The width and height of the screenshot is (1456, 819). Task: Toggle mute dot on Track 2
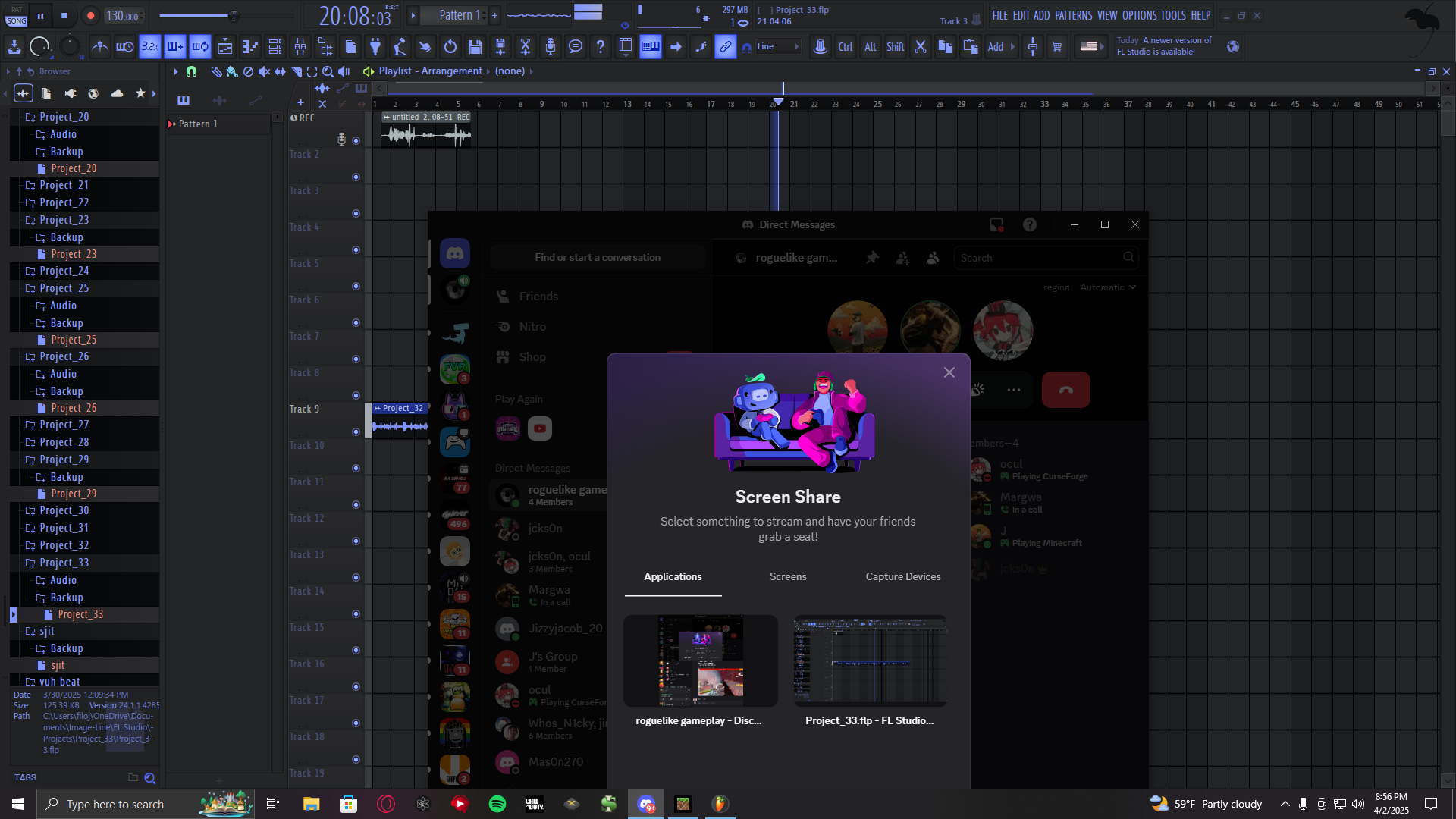[356, 177]
